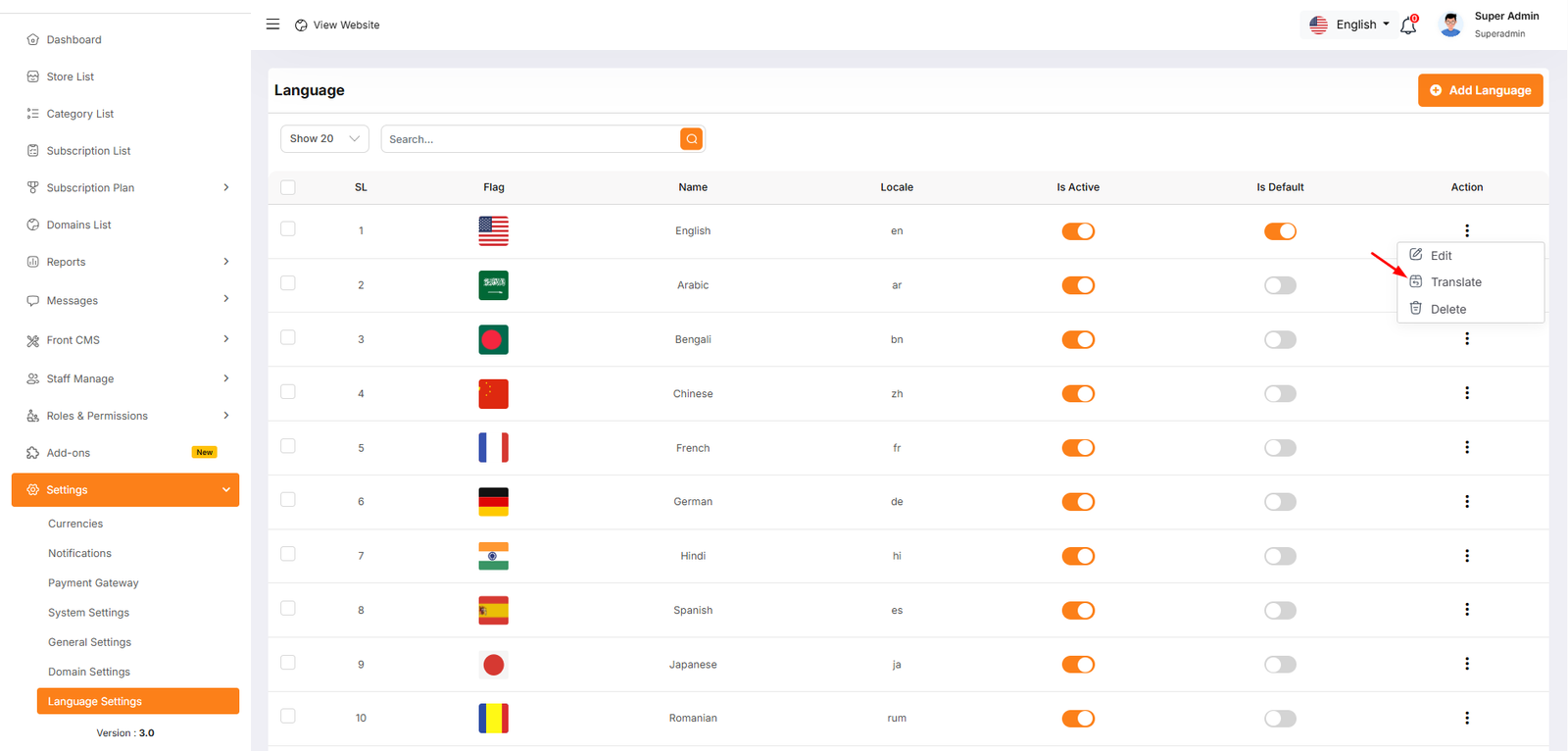Check the select-all checkbox in table header
The width and height of the screenshot is (1568, 751).
(x=288, y=187)
